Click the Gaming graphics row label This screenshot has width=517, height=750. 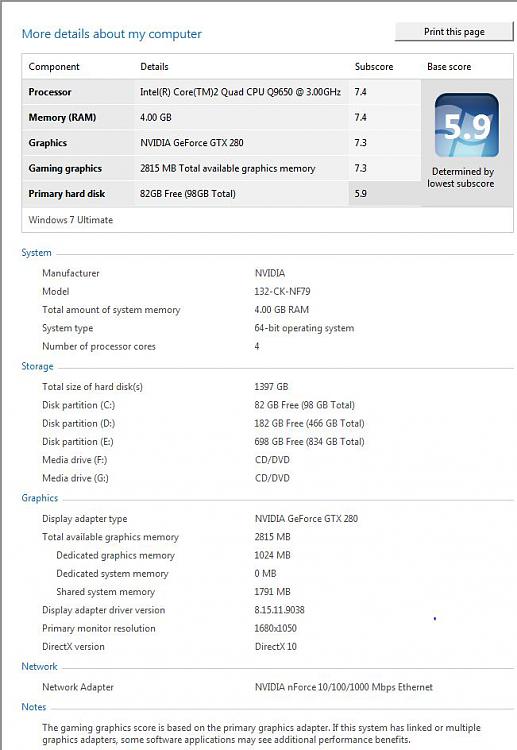(65, 168)
